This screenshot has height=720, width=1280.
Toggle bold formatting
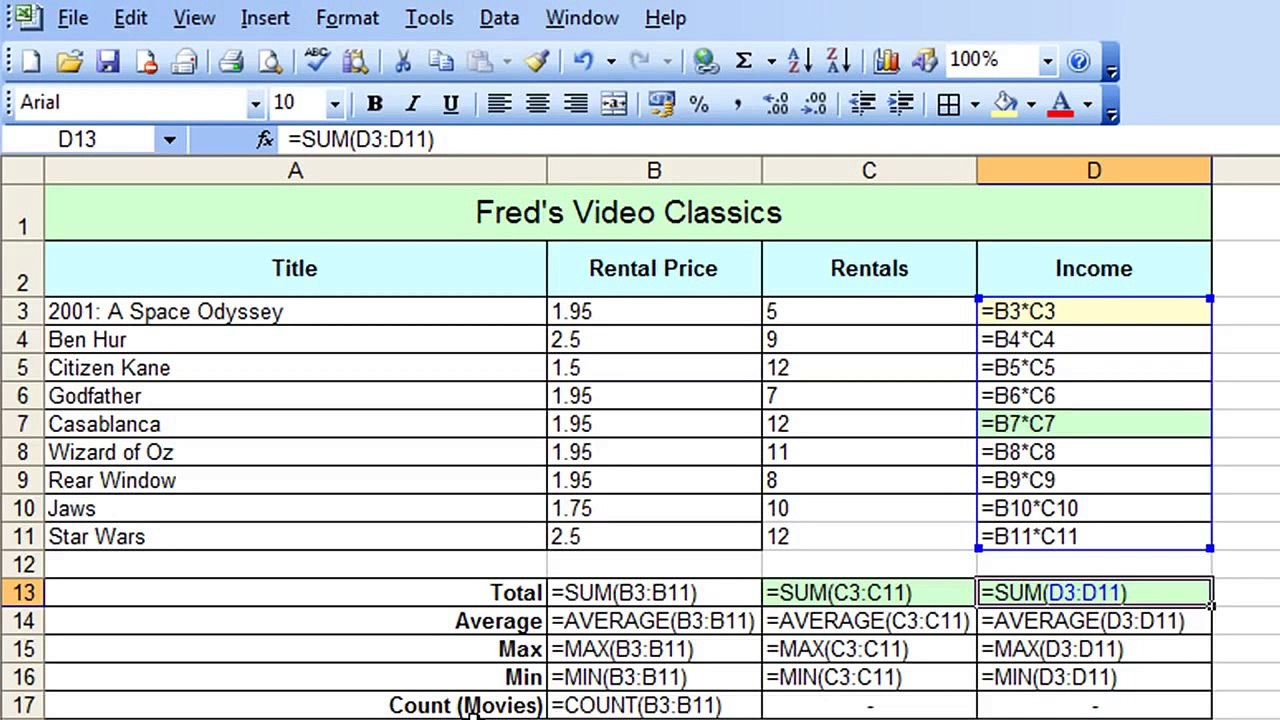pos(374,104)
